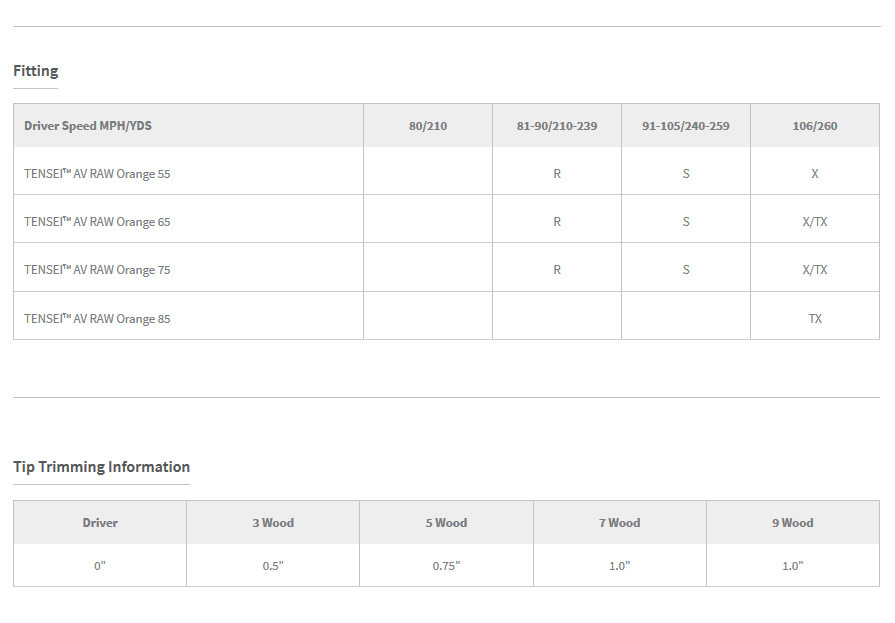The height and width of the screenshot is (623, 895).
Task: Select the TENSEI AV RAW Orange 65 row label
Action: click(x=97, y=222)
